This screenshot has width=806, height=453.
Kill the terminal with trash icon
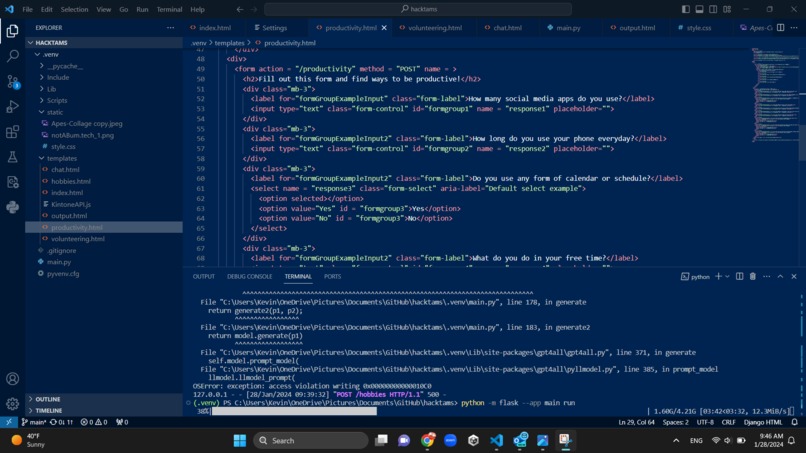coord(753,277)
